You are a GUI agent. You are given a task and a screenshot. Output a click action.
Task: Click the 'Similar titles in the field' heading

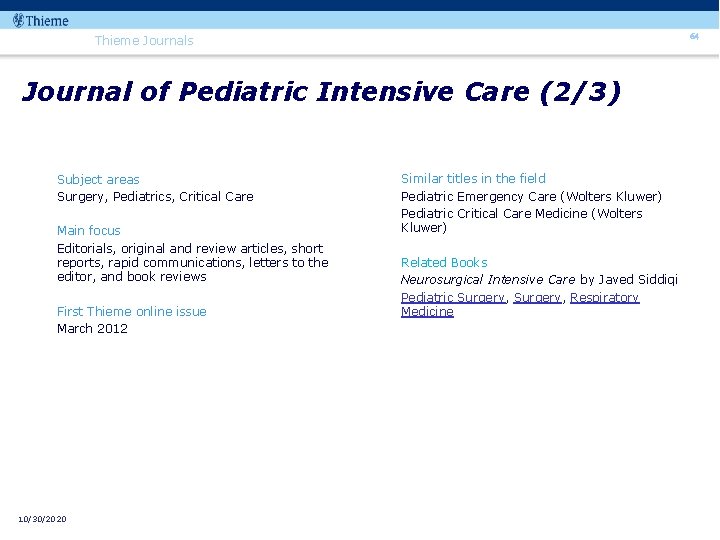tap(473, 178)
